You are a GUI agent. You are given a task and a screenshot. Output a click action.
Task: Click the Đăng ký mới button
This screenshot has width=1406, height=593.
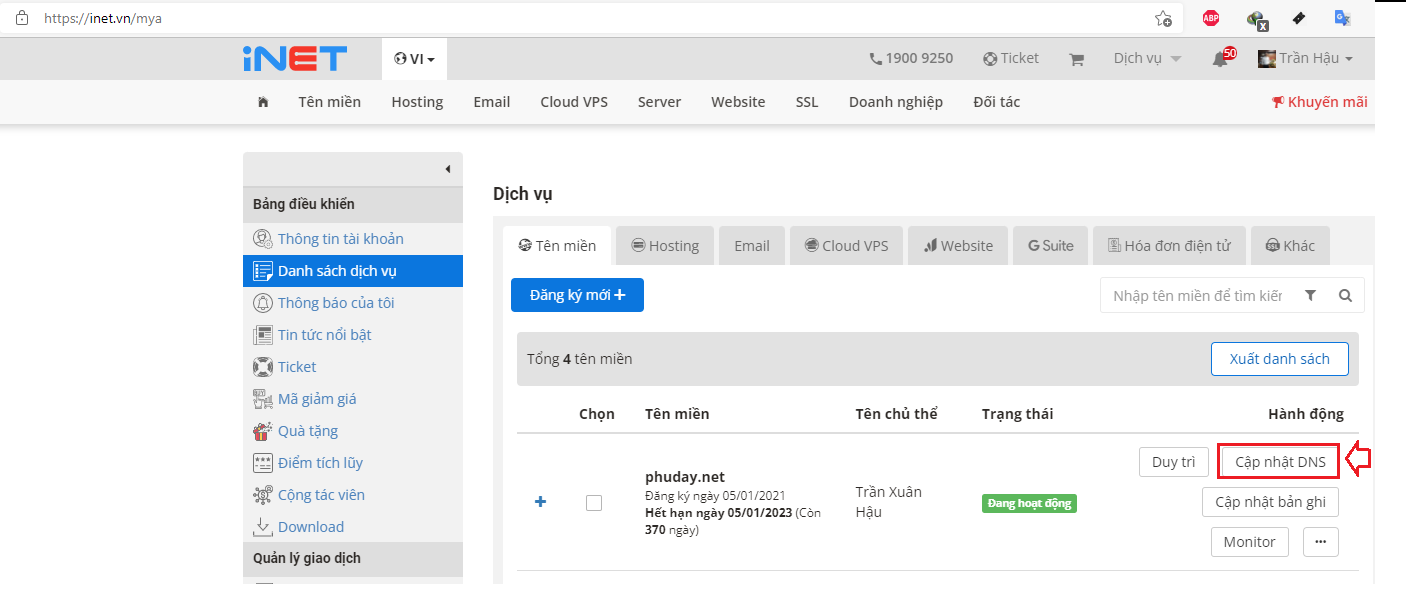point(577,295)
